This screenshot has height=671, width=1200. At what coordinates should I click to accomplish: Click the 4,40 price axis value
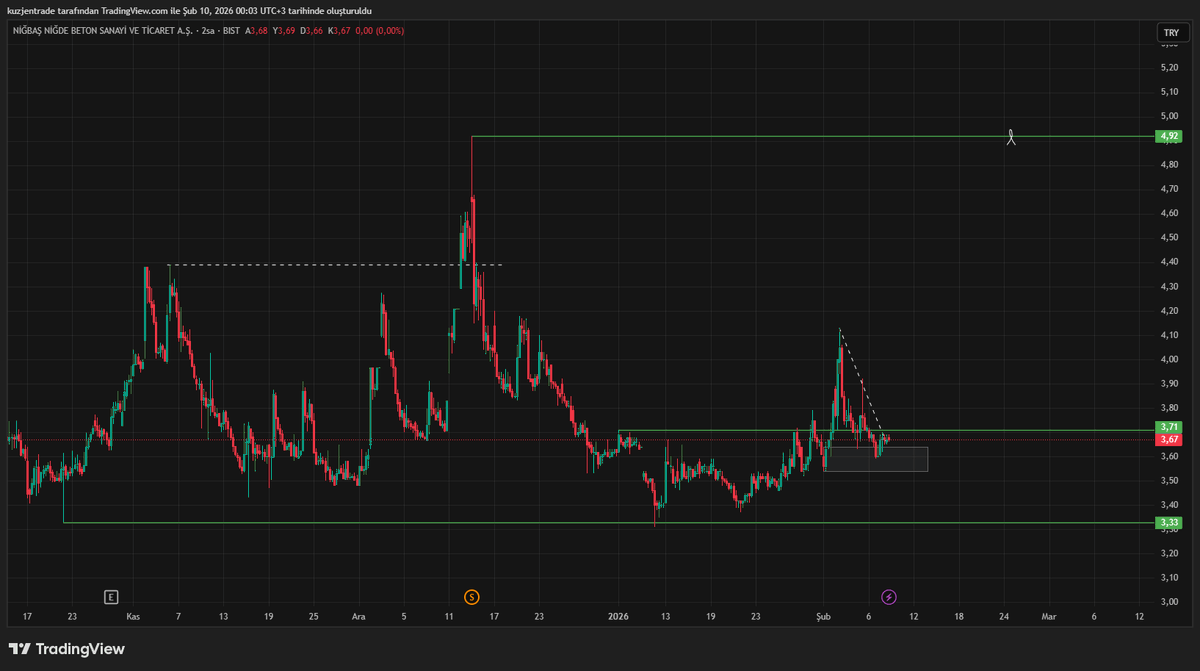point(1170,262)
